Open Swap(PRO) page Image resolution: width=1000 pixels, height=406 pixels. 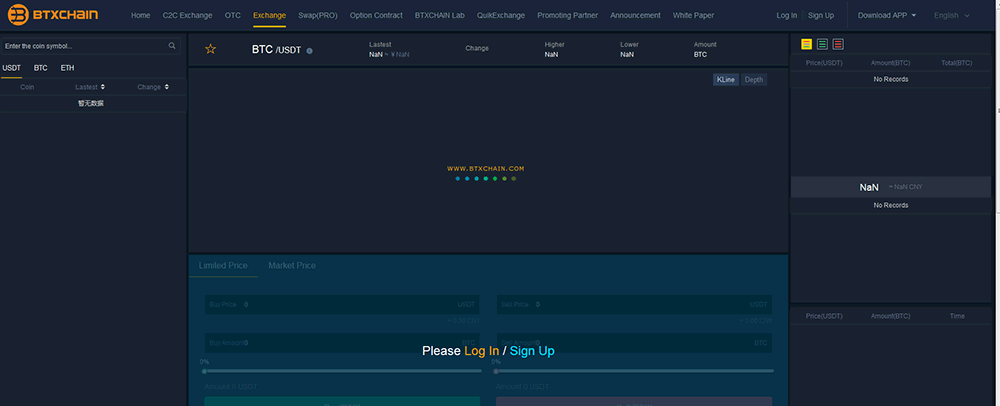(x=318, y=15)
